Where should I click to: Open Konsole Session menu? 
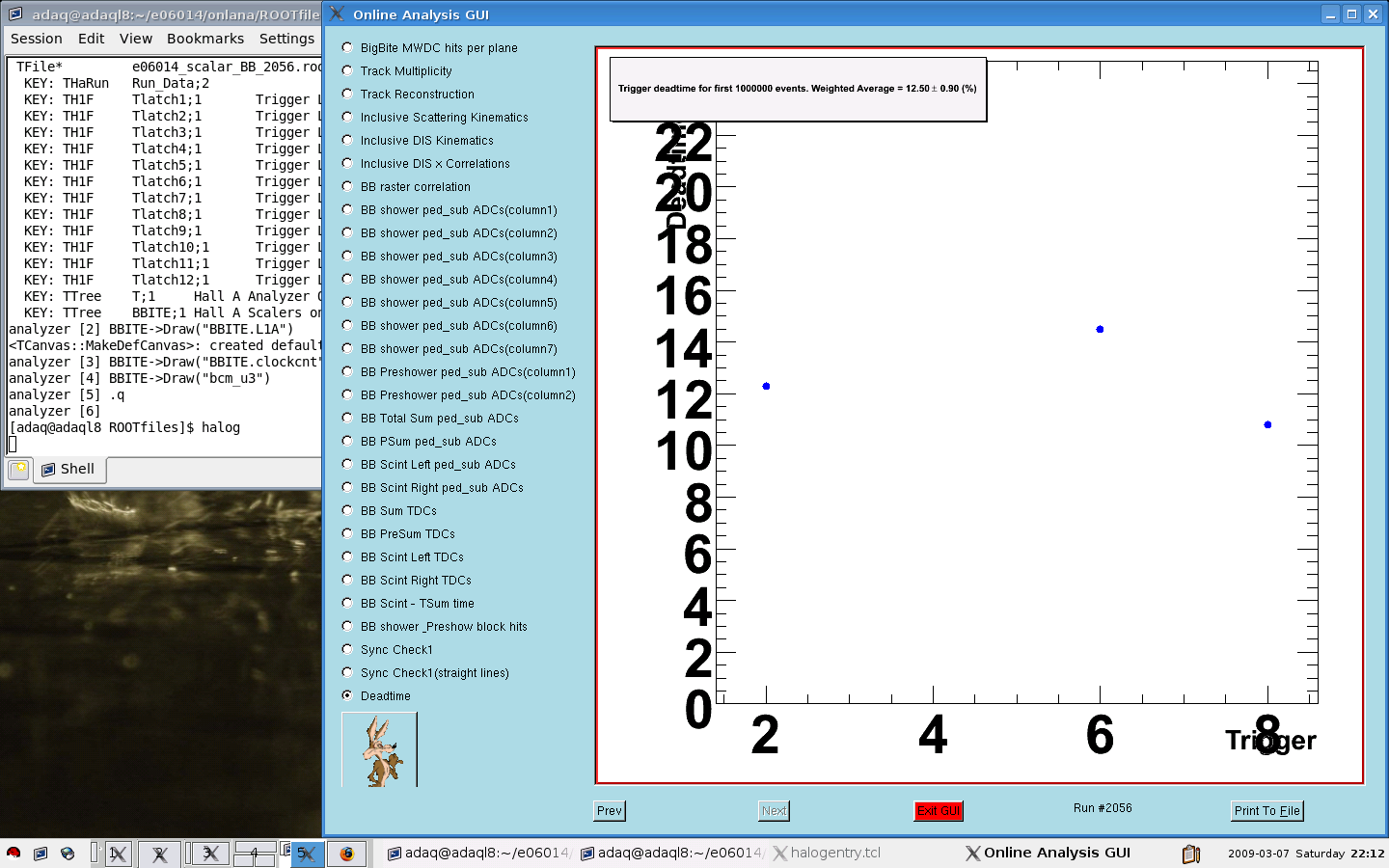coord(37,39)
